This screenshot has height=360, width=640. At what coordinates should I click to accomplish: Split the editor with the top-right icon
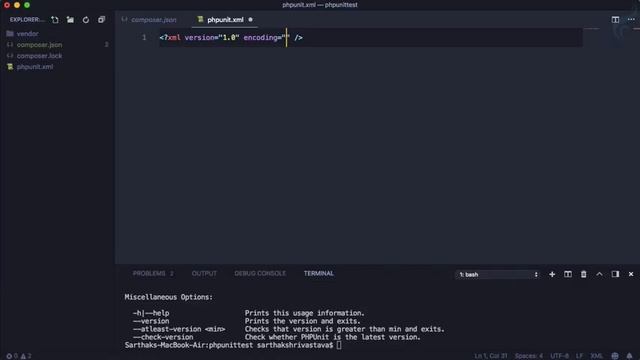615,20
